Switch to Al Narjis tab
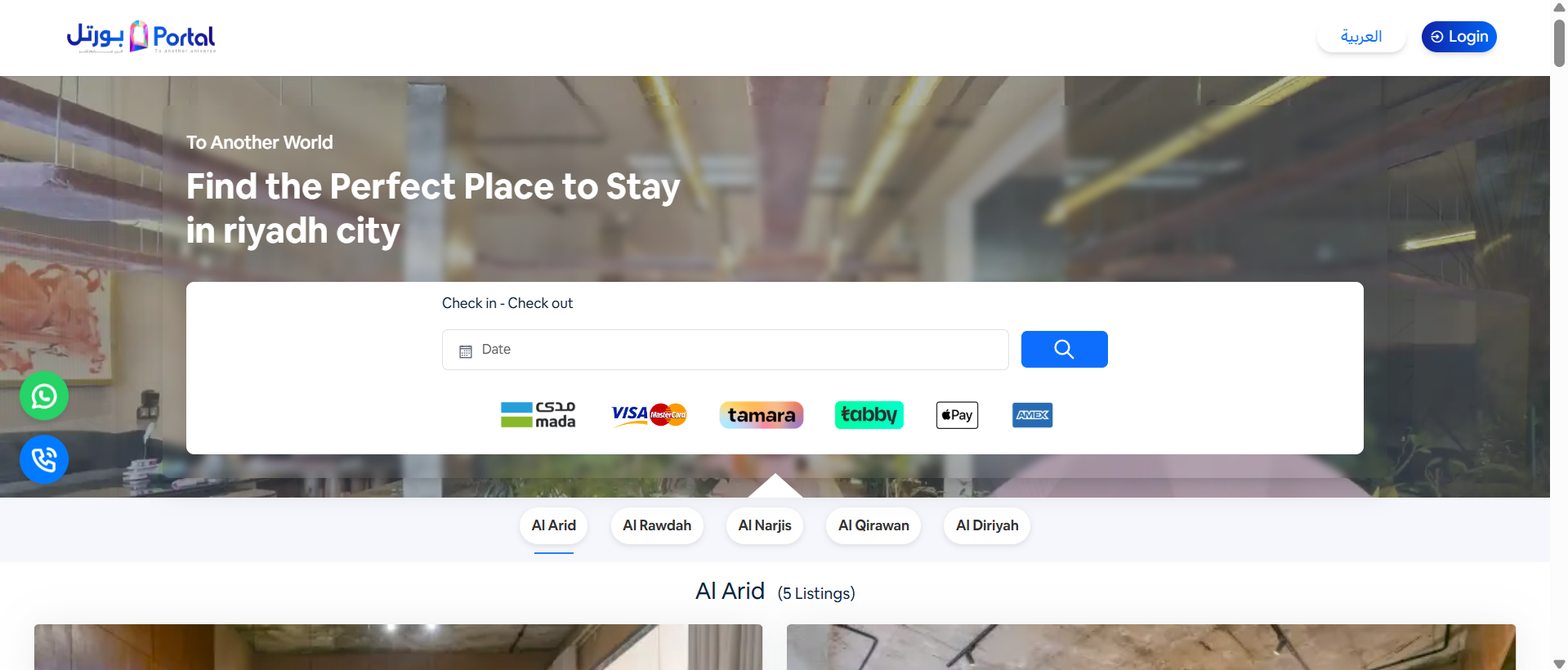This screenshot has width=1568, height=670. coord(765,525)
